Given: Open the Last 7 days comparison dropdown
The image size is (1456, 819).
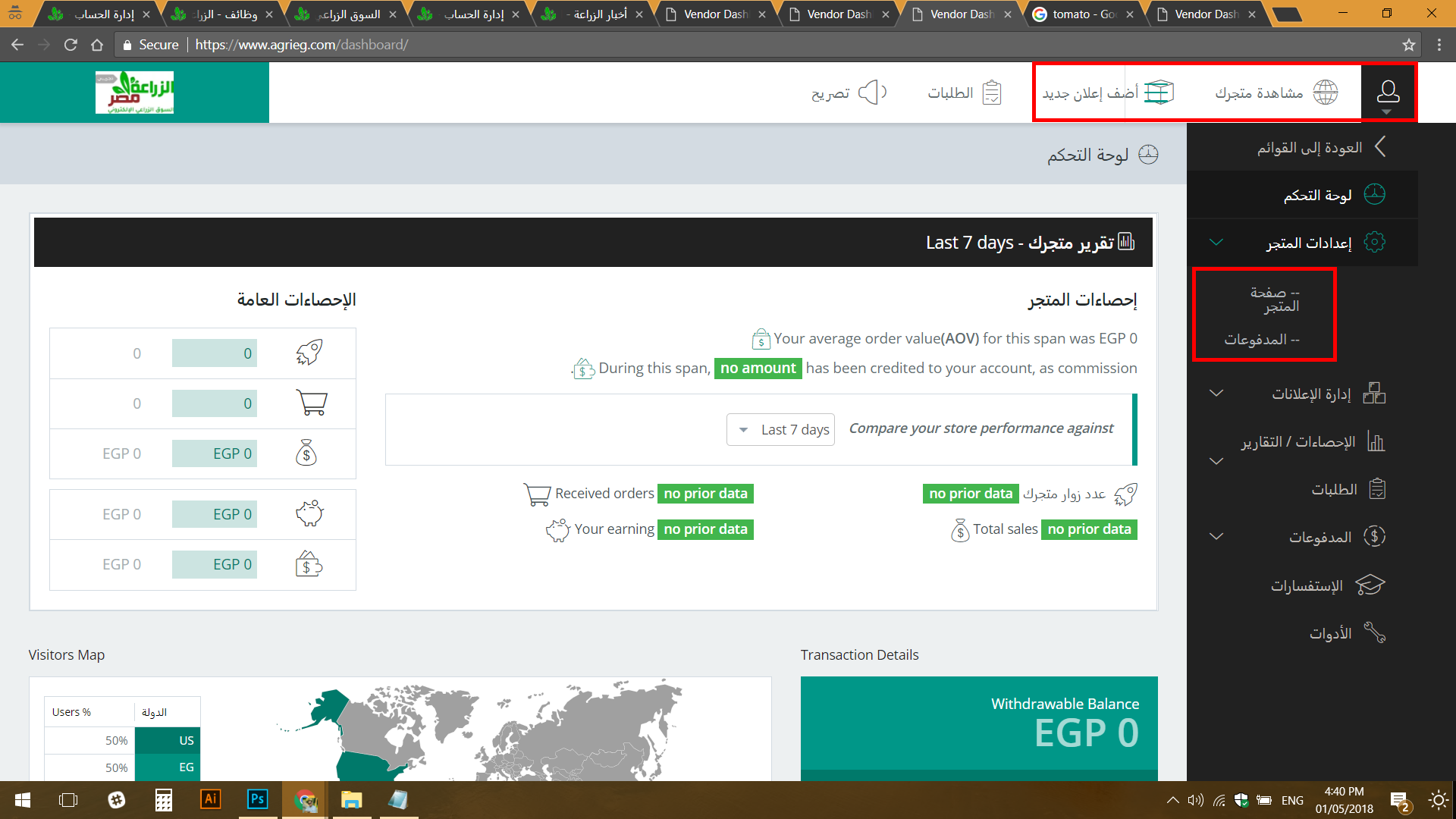Looking at the screenshot, I should [780, 429].
